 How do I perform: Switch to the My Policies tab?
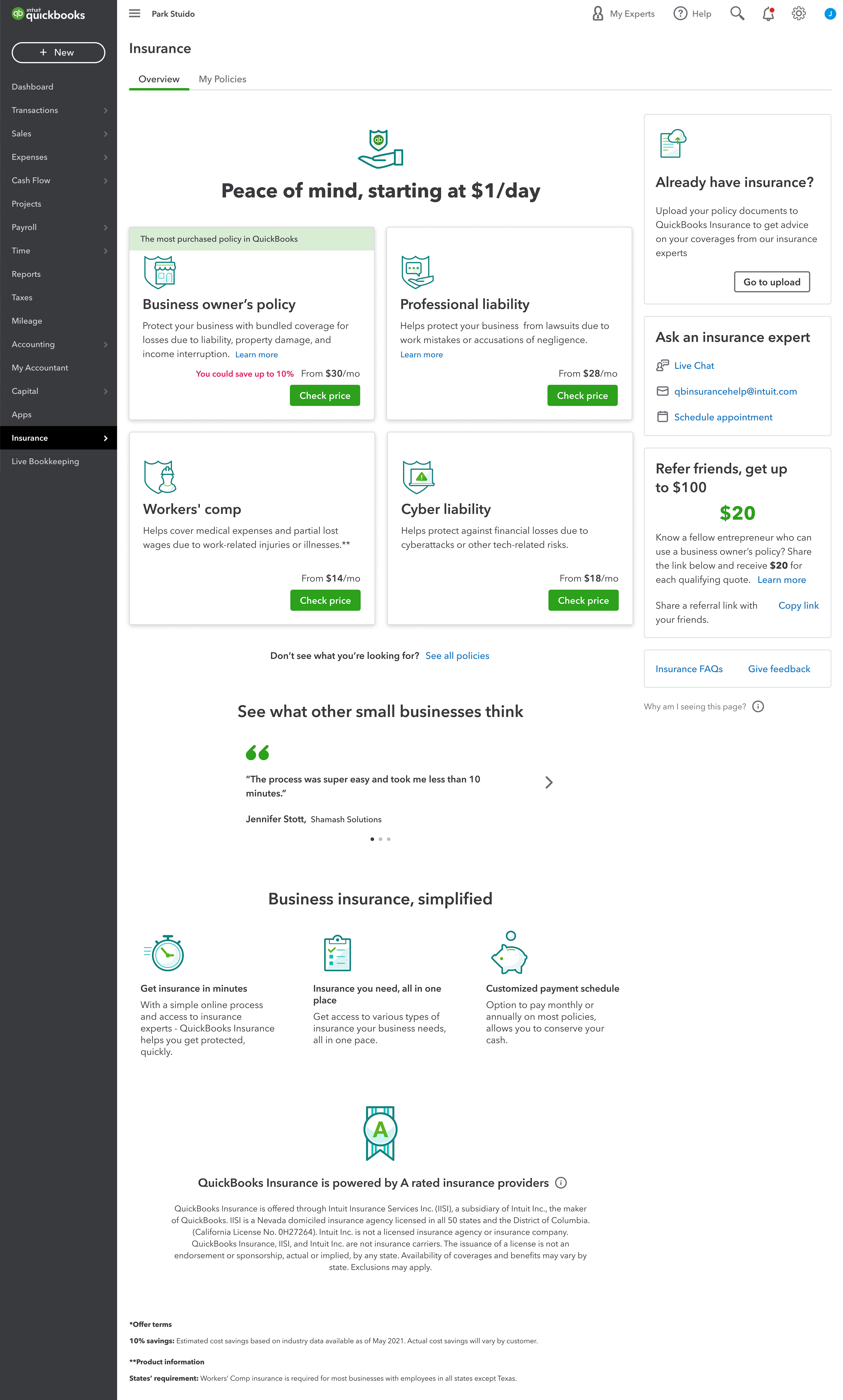click(222, 79)
